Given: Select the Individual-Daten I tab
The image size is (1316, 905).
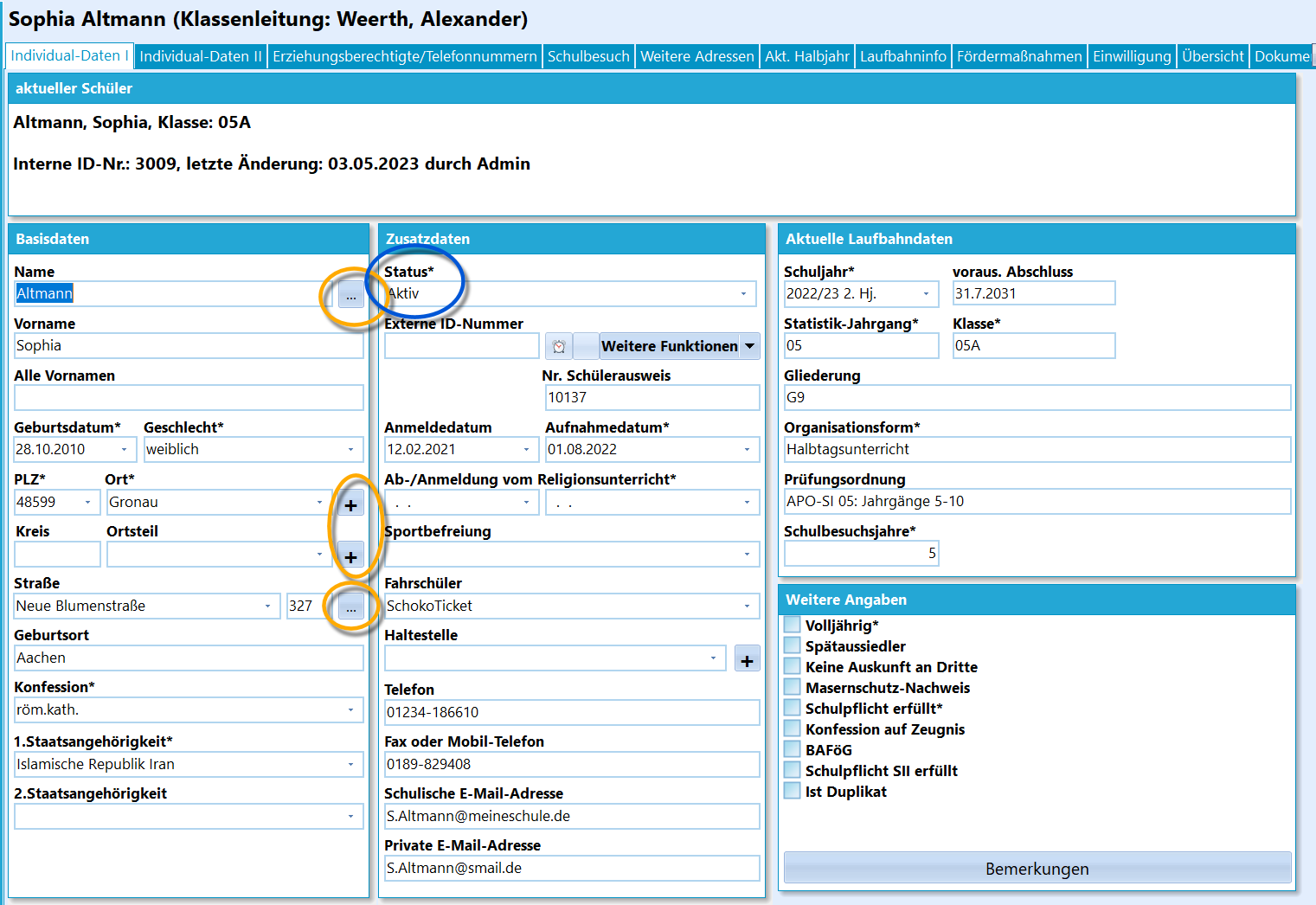Looking at the screenshot, I should (x=69, y=55).
